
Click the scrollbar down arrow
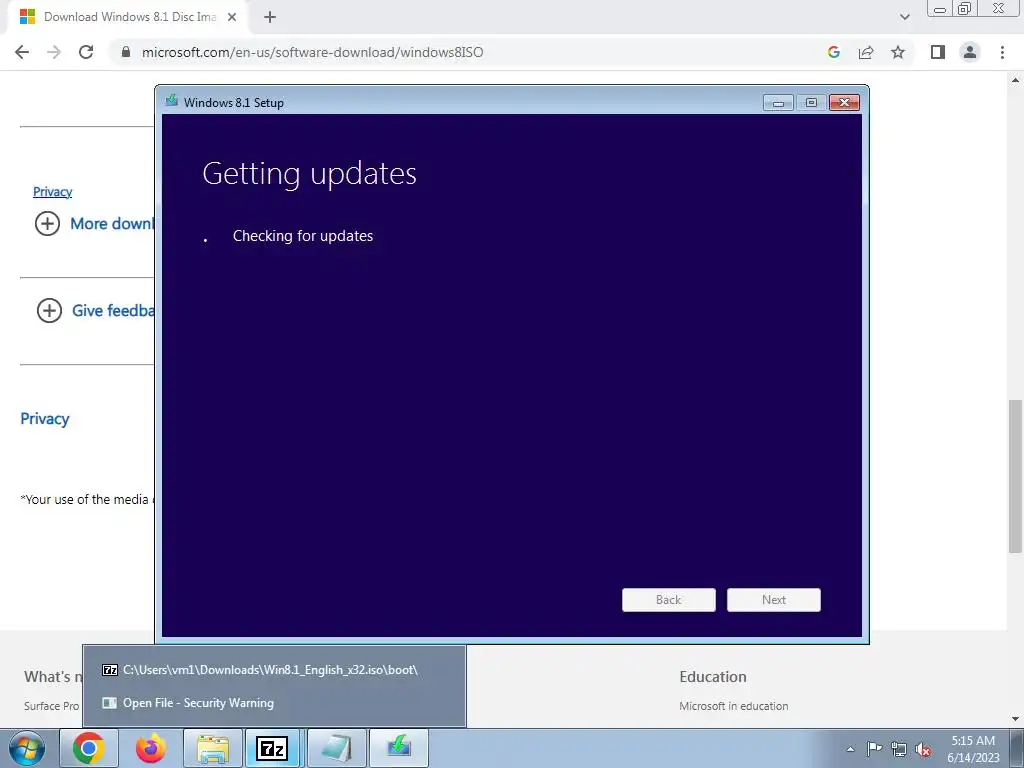click(1015, 720)
